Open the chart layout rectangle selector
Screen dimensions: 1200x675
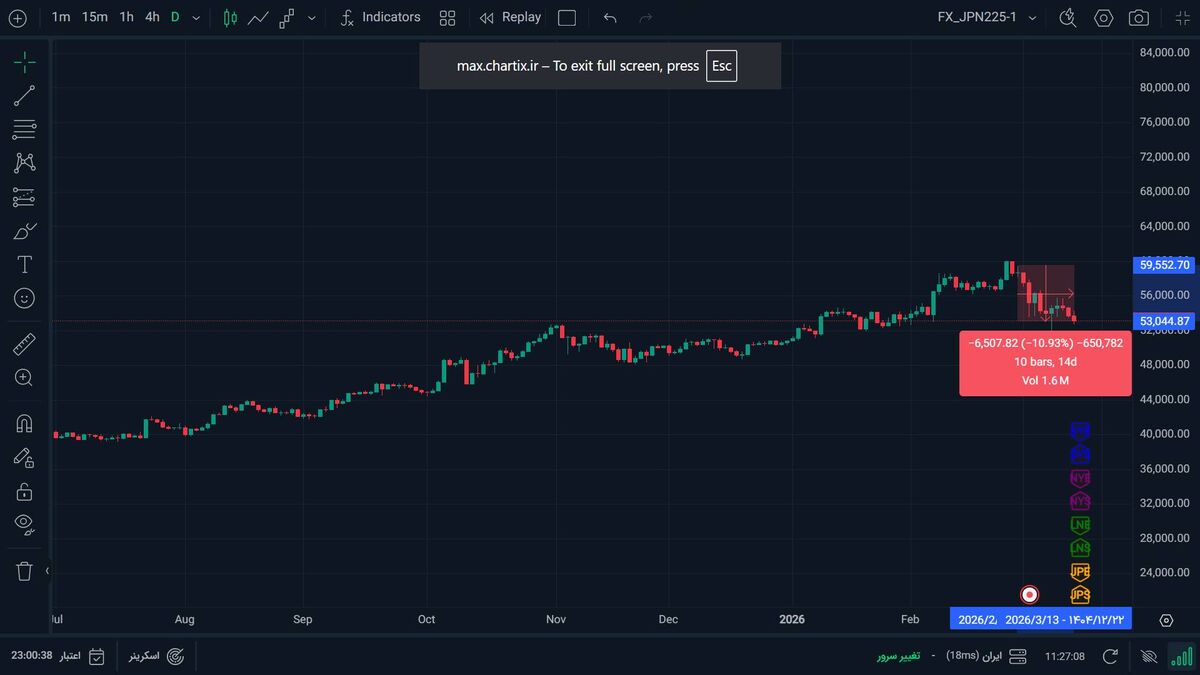coord(567,18)
